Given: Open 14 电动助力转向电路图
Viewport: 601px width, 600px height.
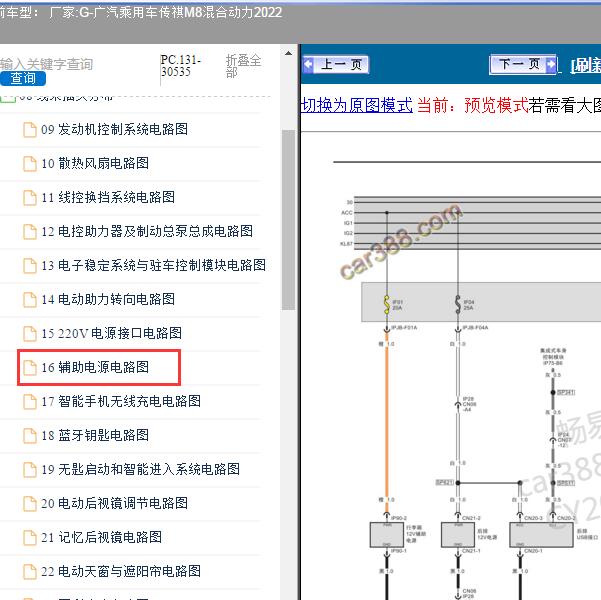Looking at the screenshot, I should (108, 299).
